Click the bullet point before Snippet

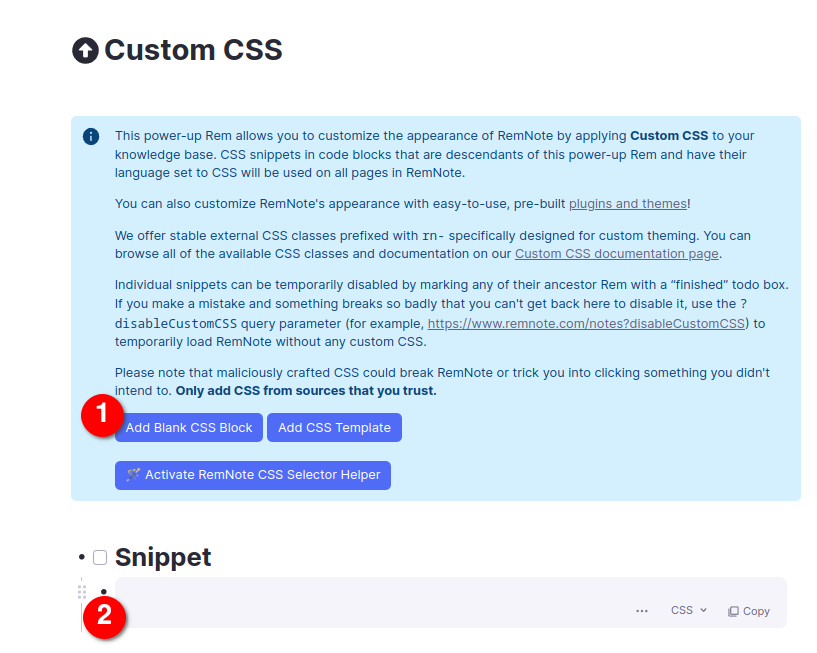click(81, 557)
